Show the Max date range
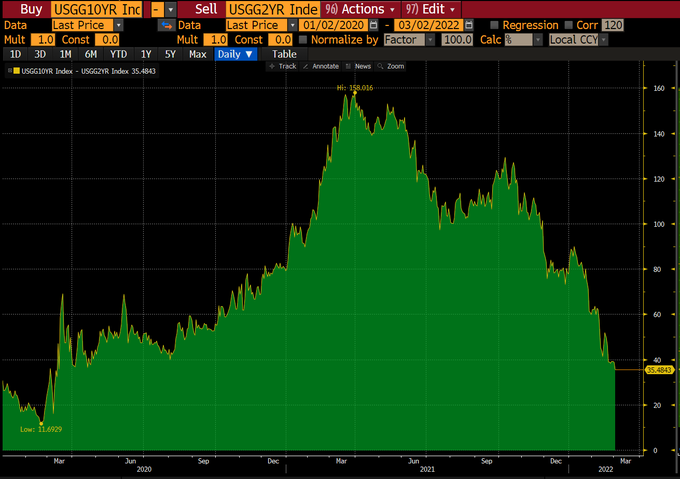The width and height of the screenshot is (680, 479). pyautogui.click(x=198, y=54)
